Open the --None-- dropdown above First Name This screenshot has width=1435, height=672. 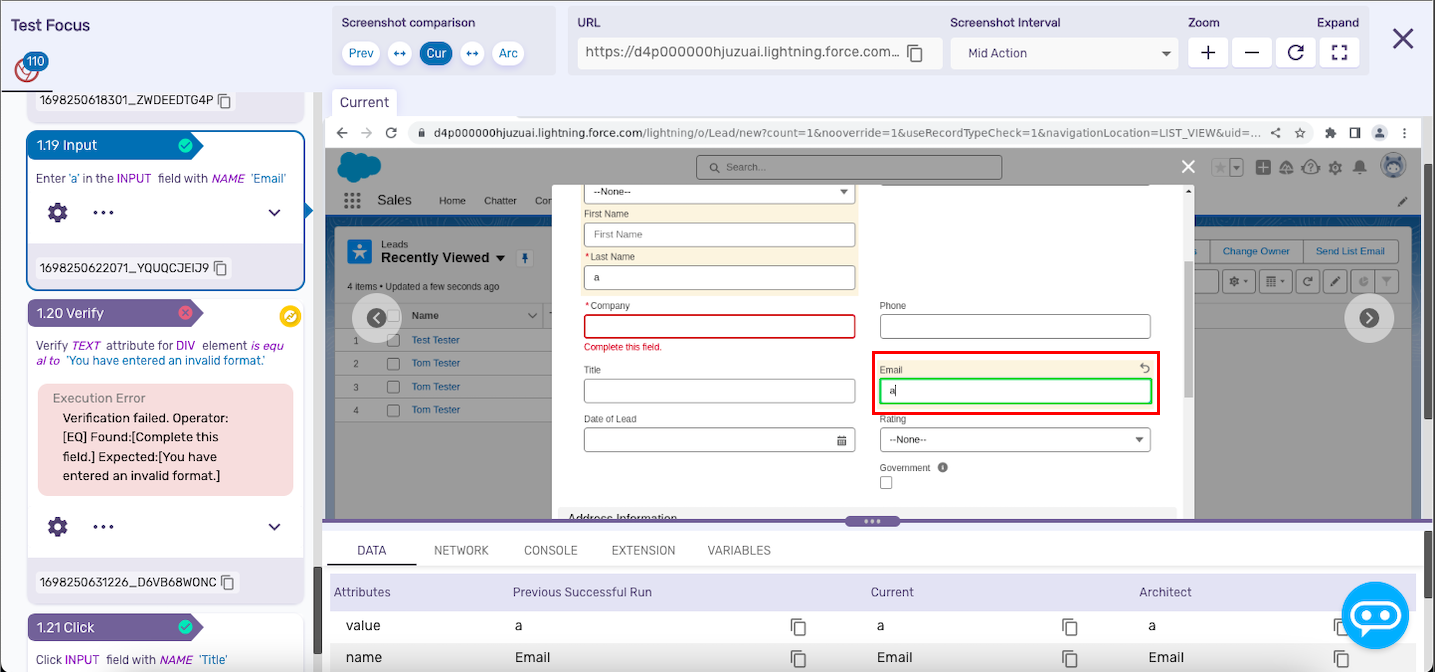(719, 192)
